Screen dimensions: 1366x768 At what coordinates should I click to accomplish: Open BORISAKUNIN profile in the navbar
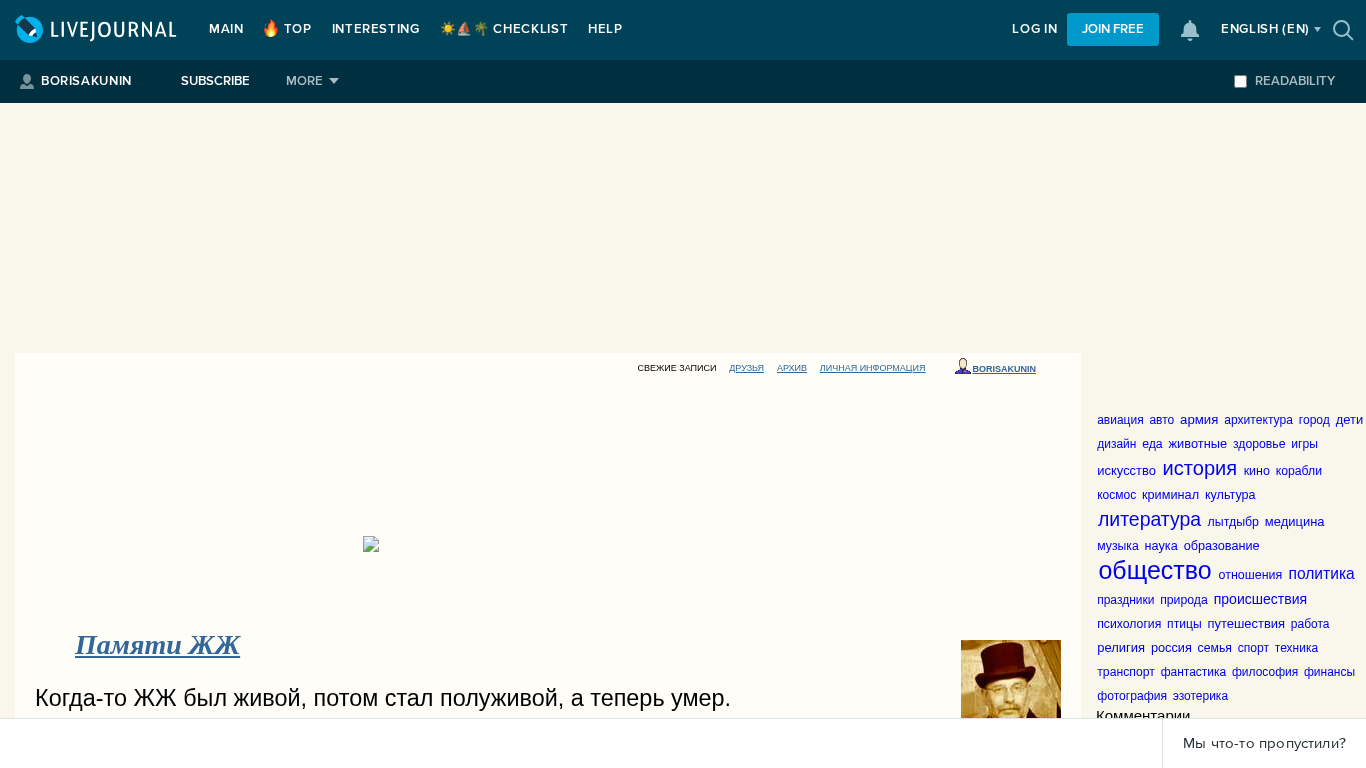(86, 81)
